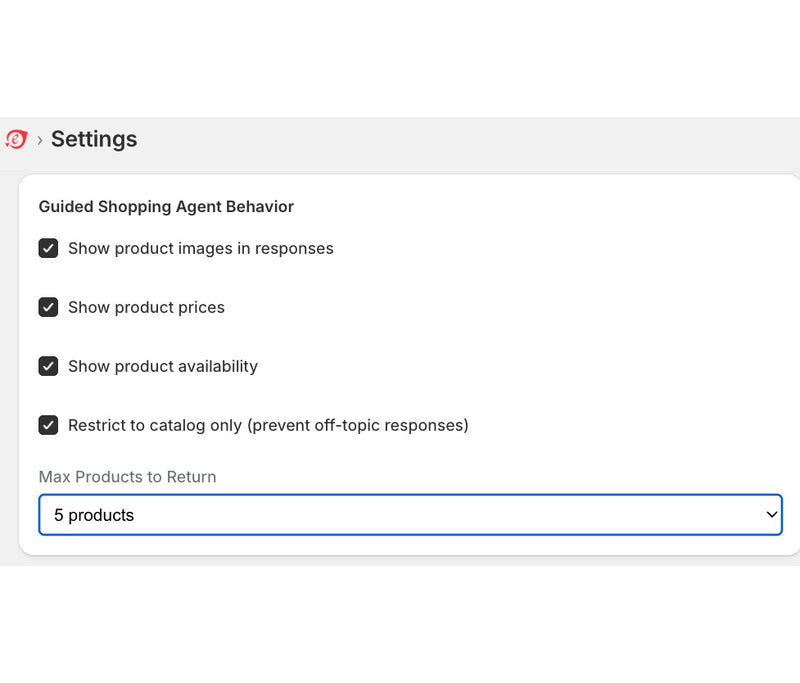Screen dimensions: 800x683
Task: Toggle the Show product prices checkbox
Action: pos(48,307)
